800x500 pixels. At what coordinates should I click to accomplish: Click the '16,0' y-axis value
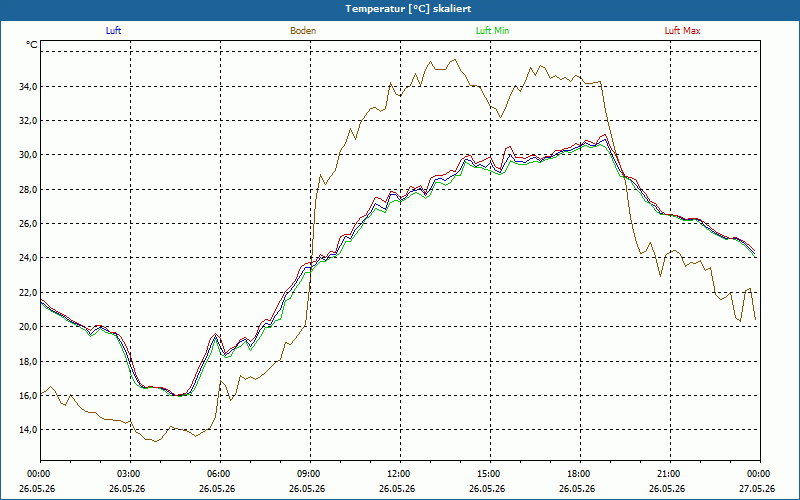pos(28,396)
